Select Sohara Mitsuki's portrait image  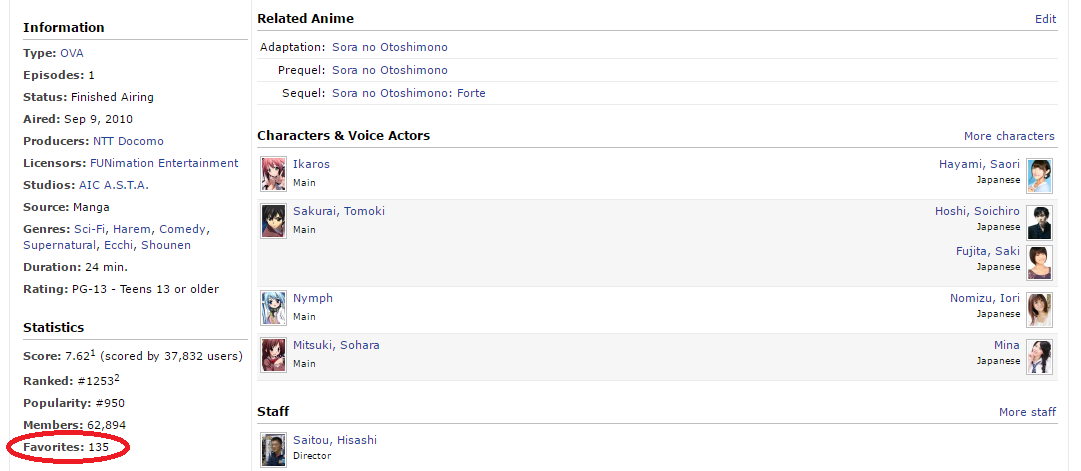273,354
